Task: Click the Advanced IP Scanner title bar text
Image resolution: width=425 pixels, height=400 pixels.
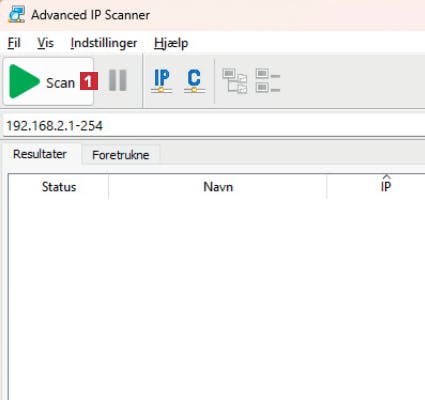Action: click(x=90, y=15)
